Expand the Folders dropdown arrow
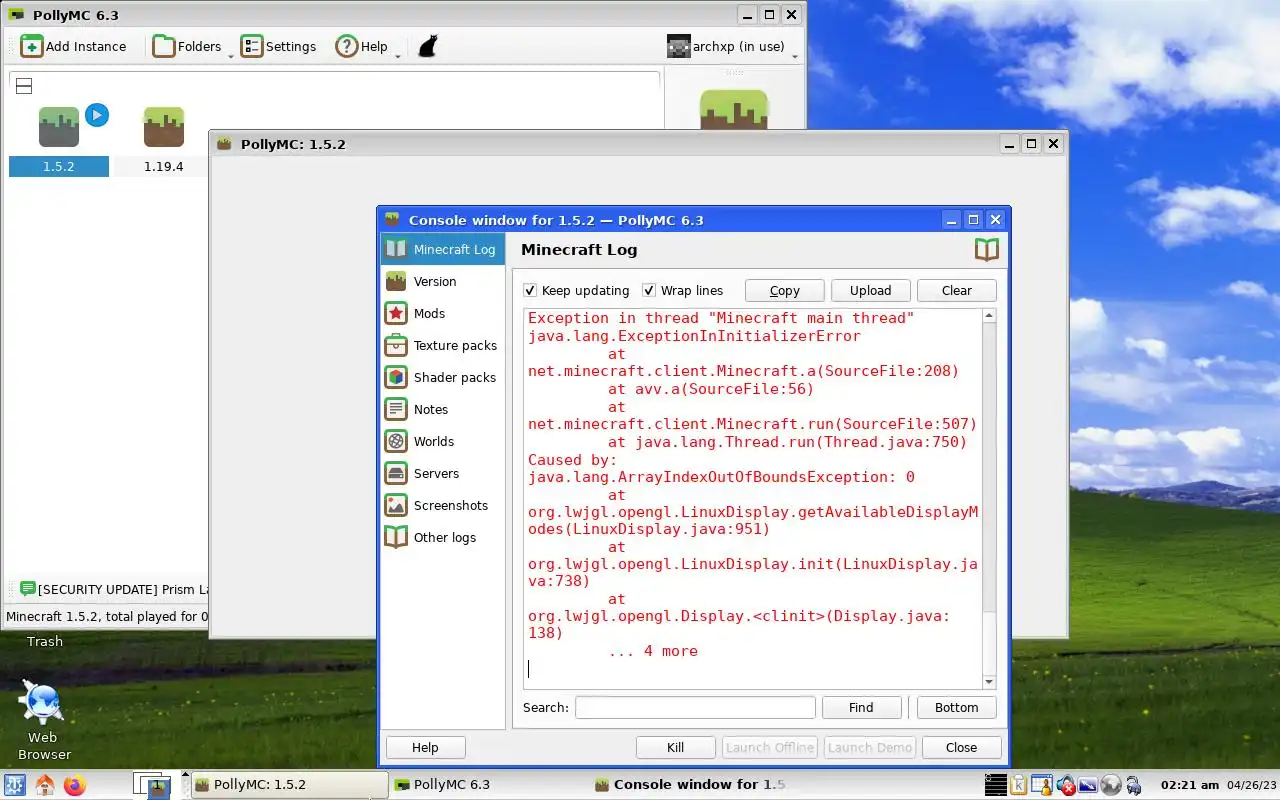This screenshot has width=1280, height=800. click(230, 55)
